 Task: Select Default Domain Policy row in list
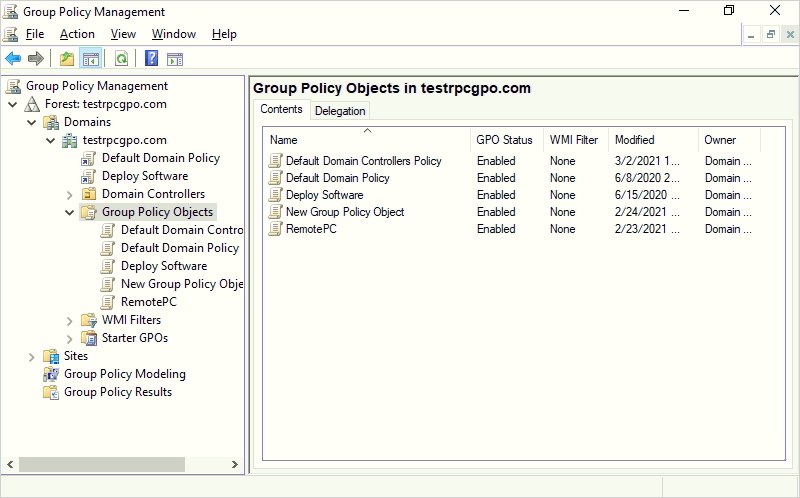pos(338,178)
